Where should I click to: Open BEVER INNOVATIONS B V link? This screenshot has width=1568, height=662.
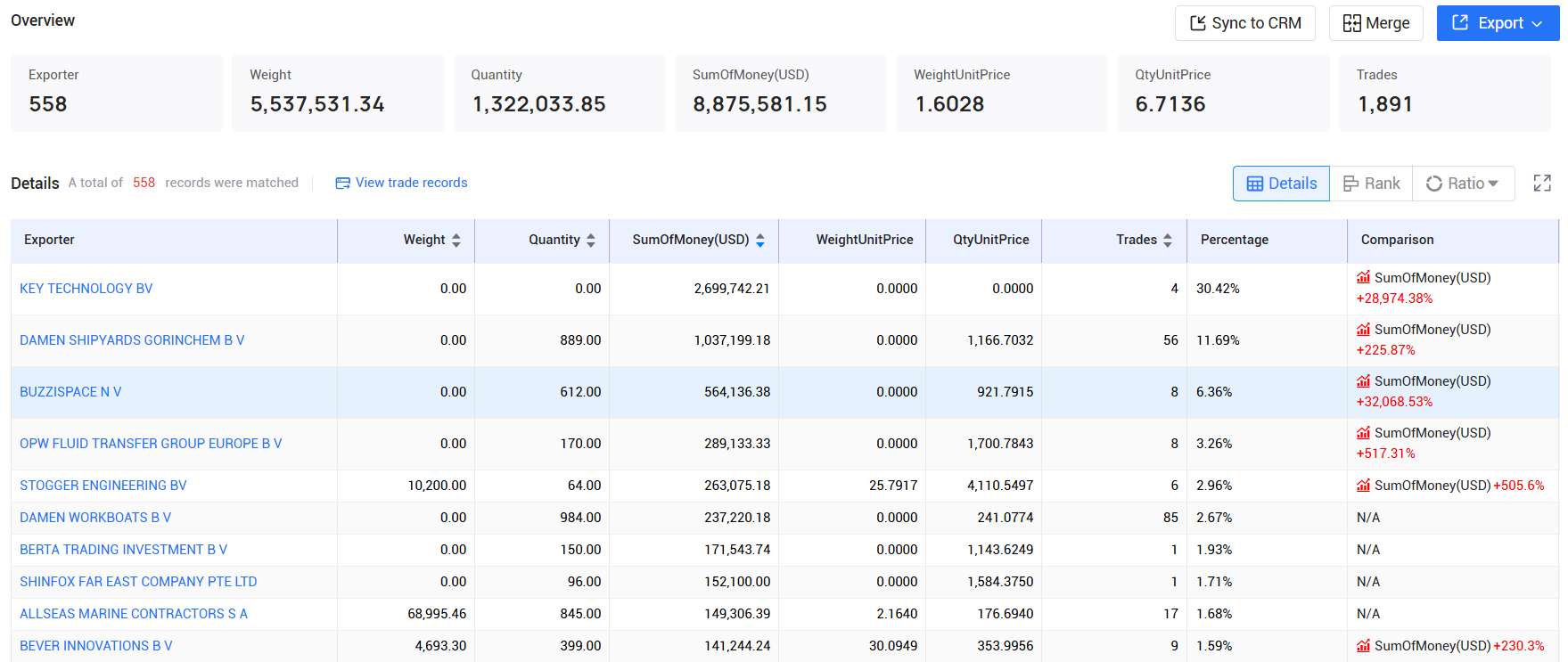[x=96, y=646]
